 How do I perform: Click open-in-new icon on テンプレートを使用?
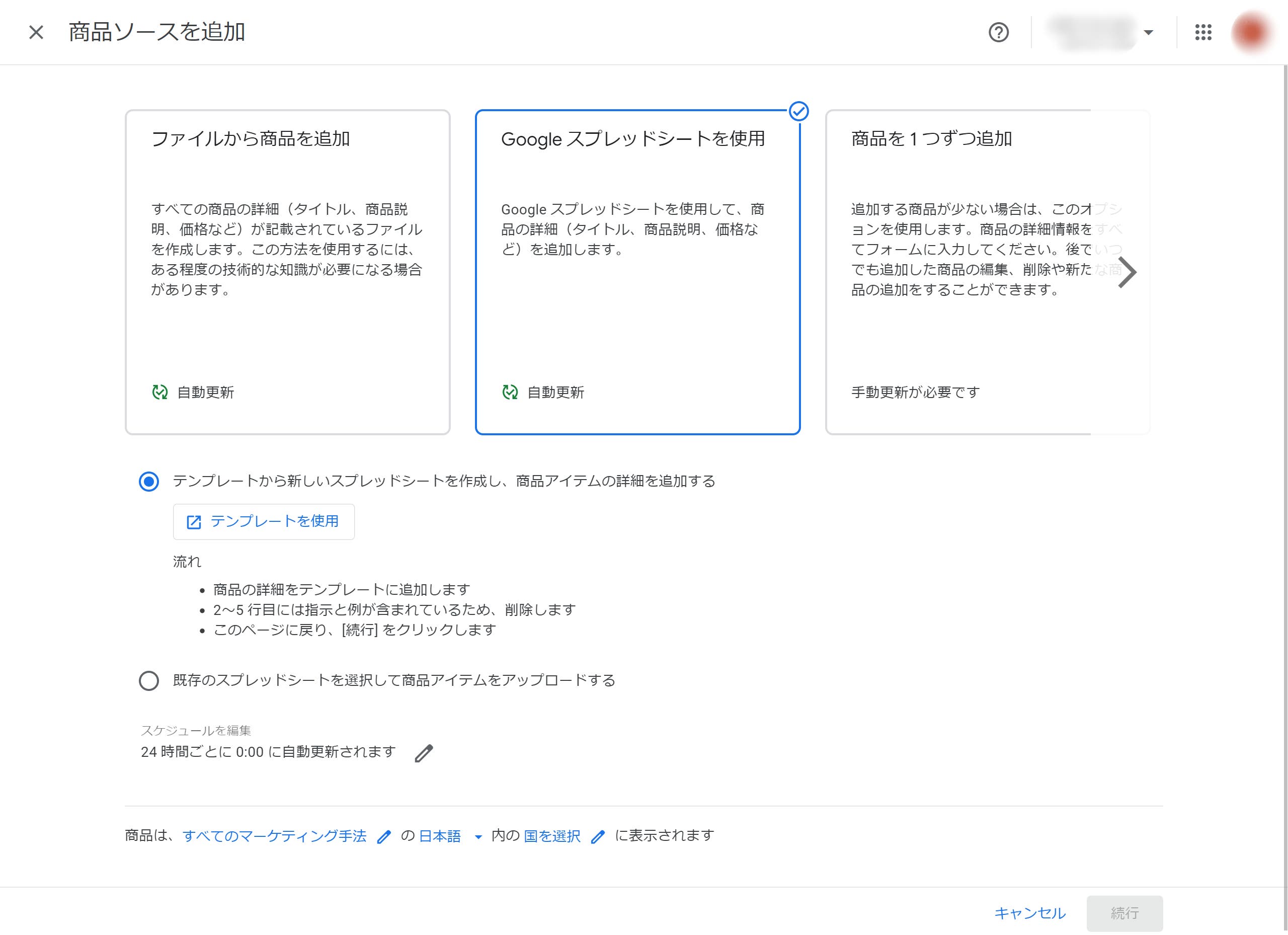[194, 522]
